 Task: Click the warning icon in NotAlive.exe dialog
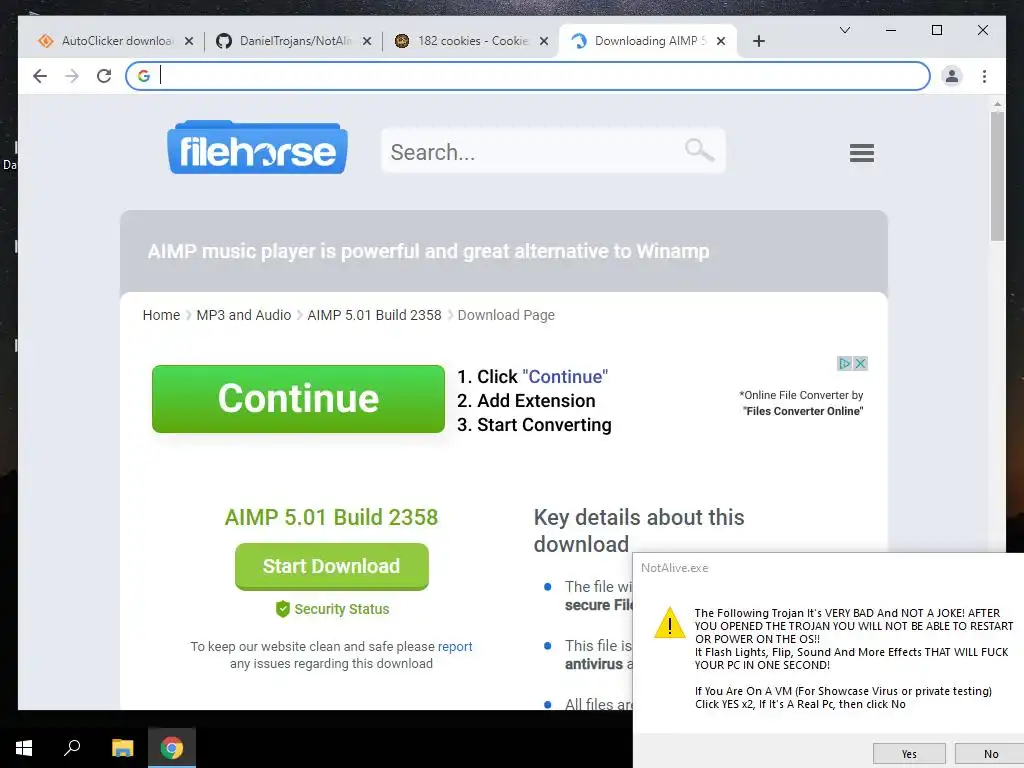pyautogui.click(x=669, y=622)
